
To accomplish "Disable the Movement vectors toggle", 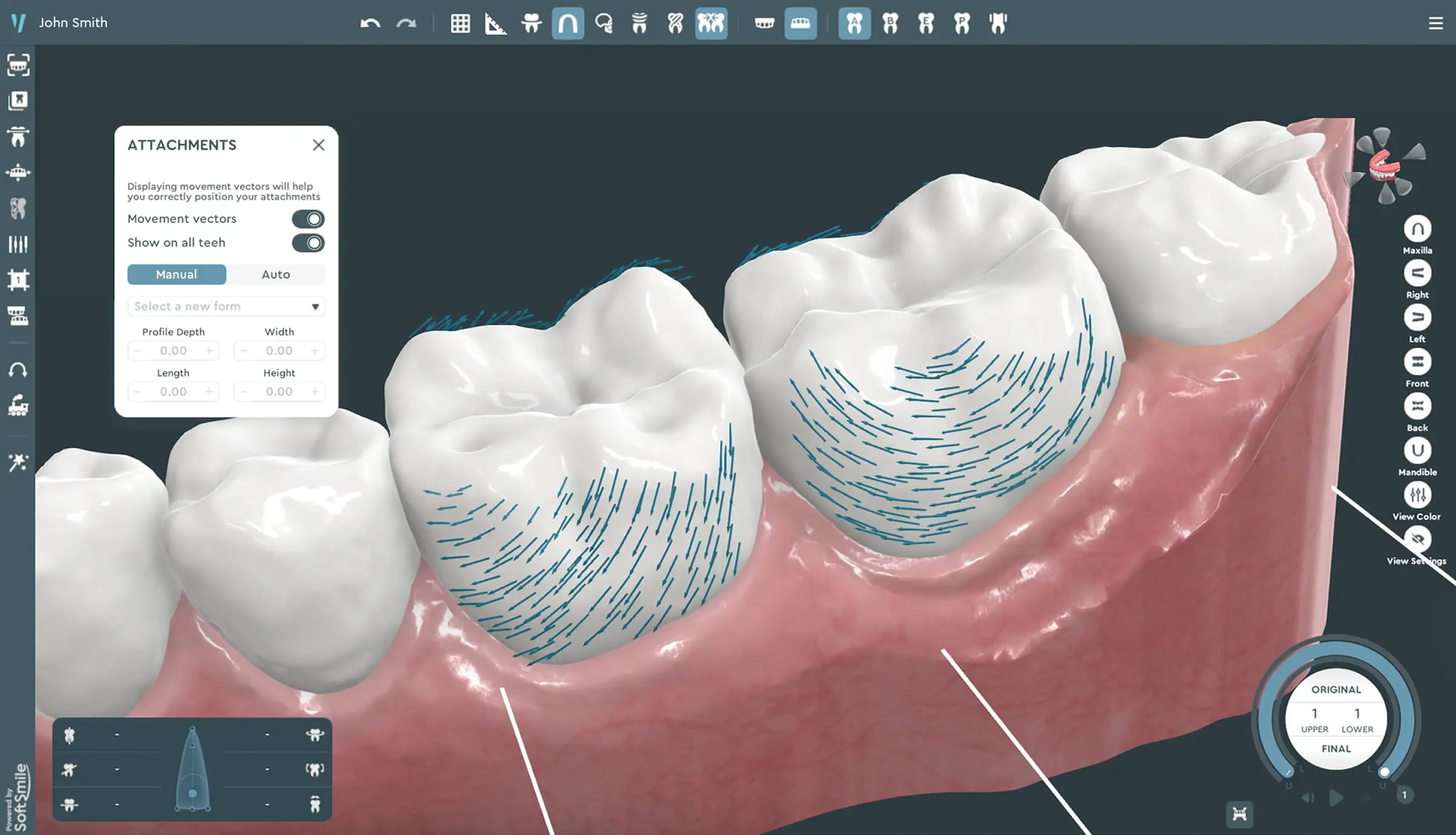I will (x=308, y=219).
